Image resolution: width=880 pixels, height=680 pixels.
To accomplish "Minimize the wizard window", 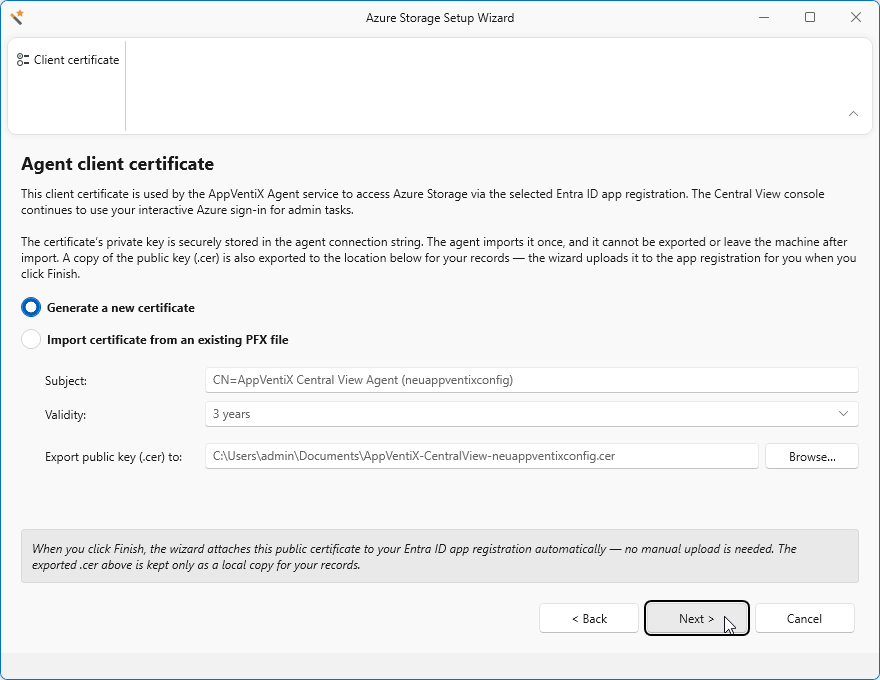I will (x=764, y=17).
